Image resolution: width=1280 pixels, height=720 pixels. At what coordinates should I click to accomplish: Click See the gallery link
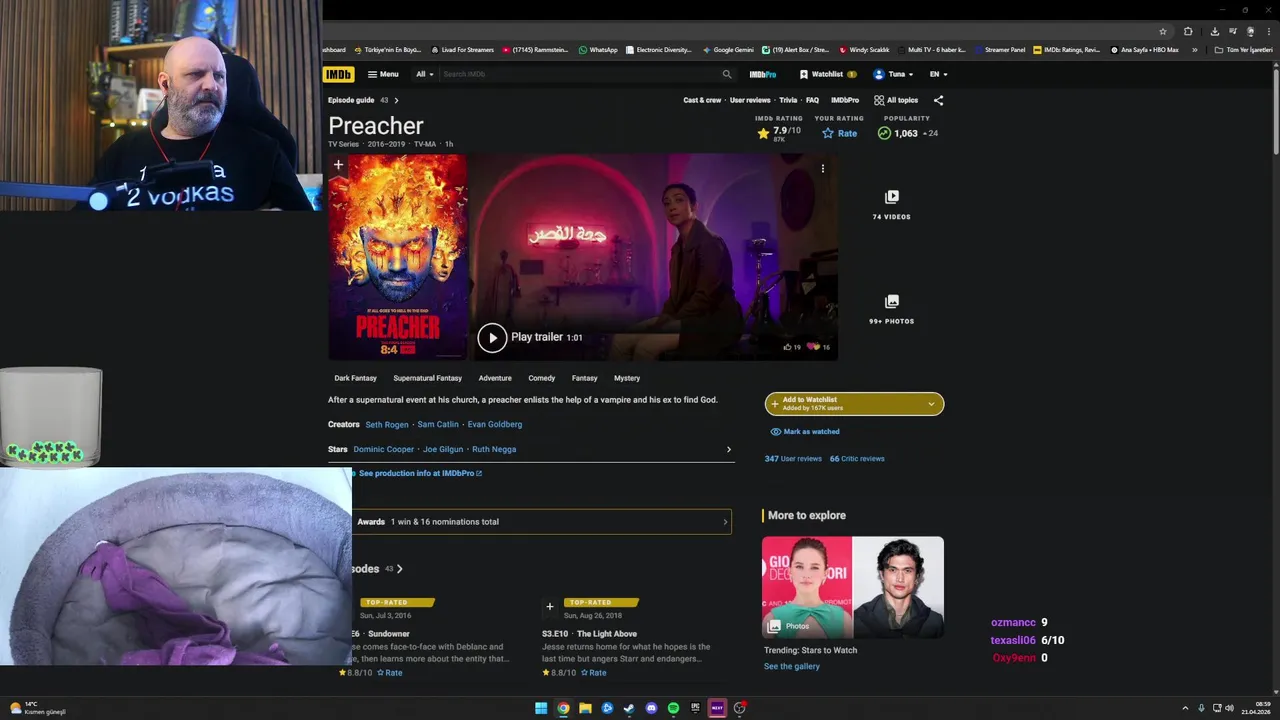pyautogui.click(x=792, y=666)
